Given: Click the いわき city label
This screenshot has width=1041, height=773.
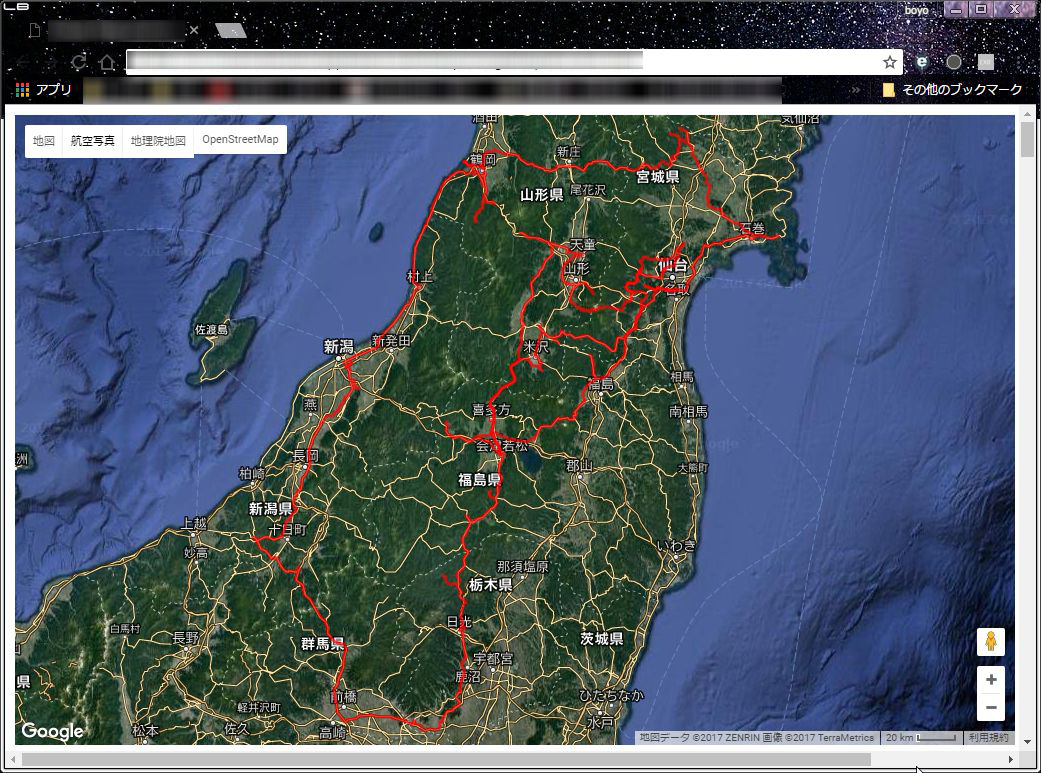Looking at the screenshot, I should tap(677, 545).
